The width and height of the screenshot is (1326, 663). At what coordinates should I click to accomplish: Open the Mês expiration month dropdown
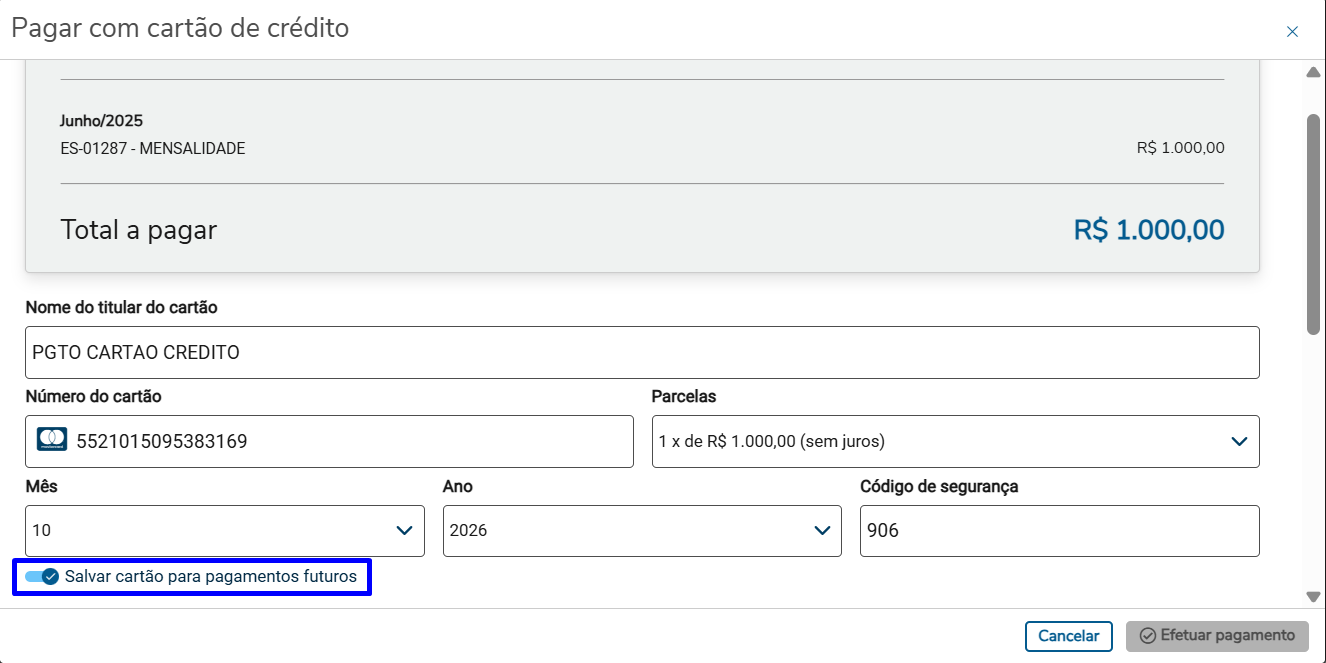224,531
